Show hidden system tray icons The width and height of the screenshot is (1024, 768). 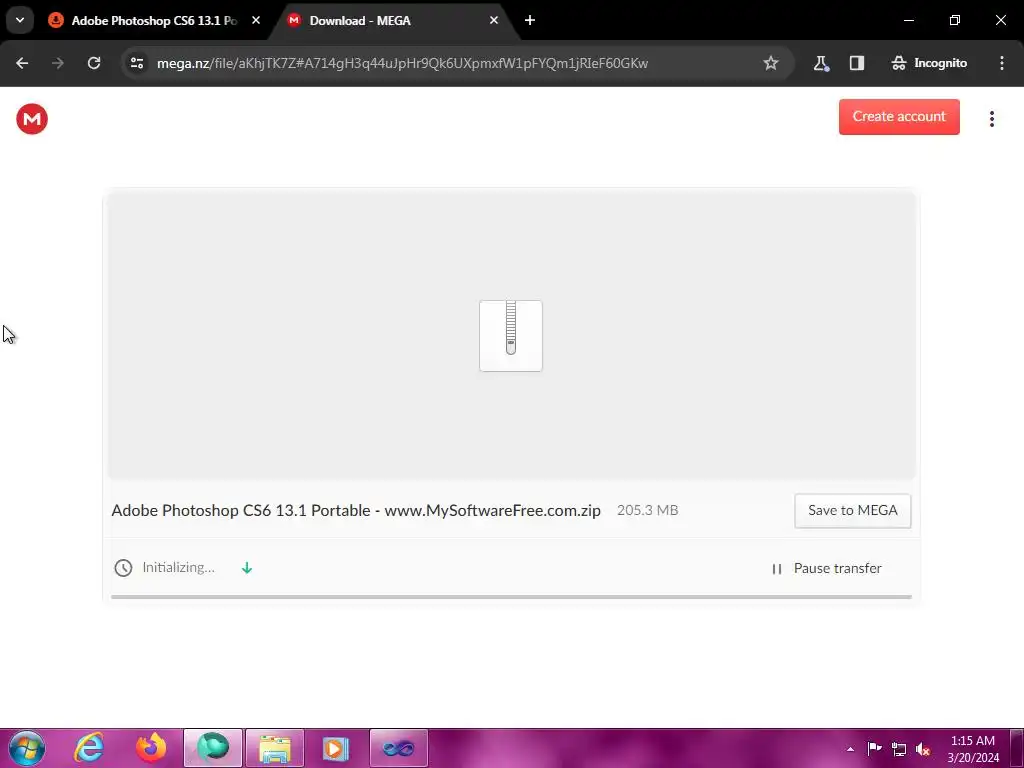coord(850,749)
